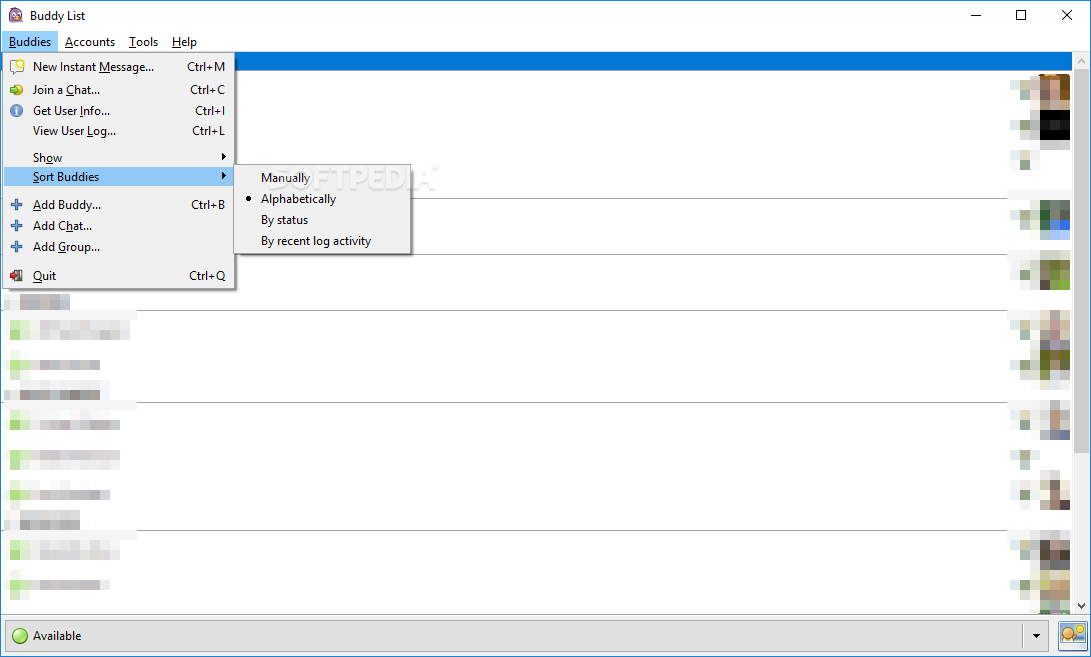Click the plus icon beside Add Group
This screenshot has width=1091, height=657.
tap(17, 246)
